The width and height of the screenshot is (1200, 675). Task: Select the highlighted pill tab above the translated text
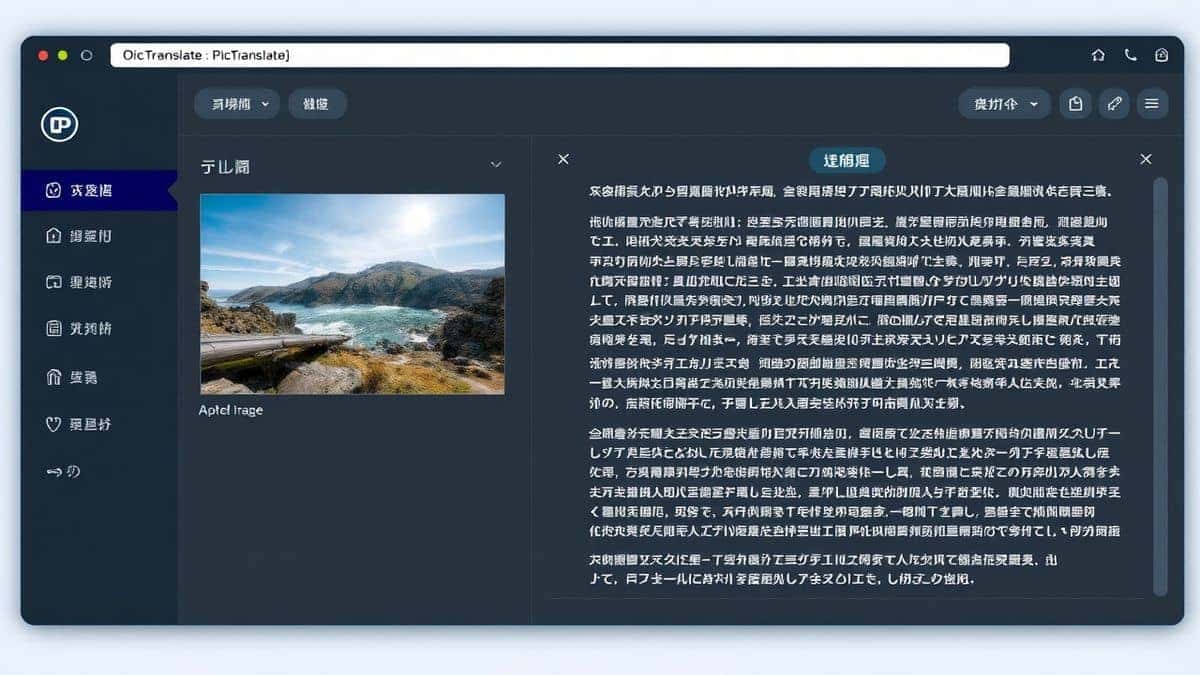coord(846,160)
